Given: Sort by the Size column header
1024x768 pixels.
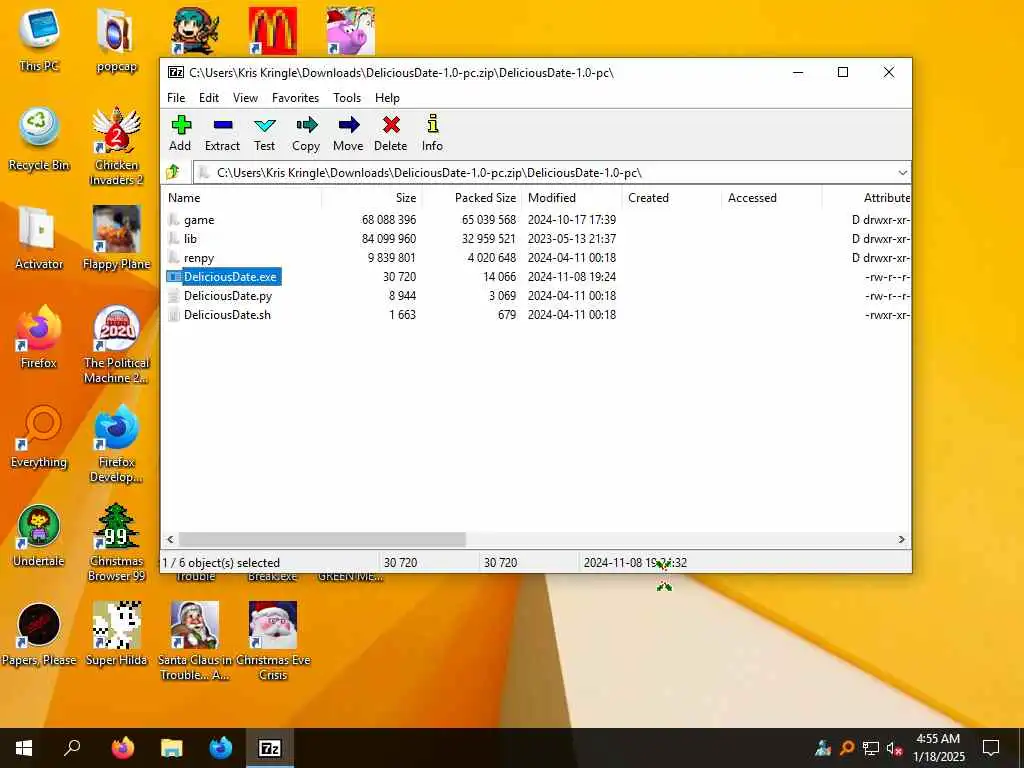Looking at the screenshot, I should pos(371,198).
